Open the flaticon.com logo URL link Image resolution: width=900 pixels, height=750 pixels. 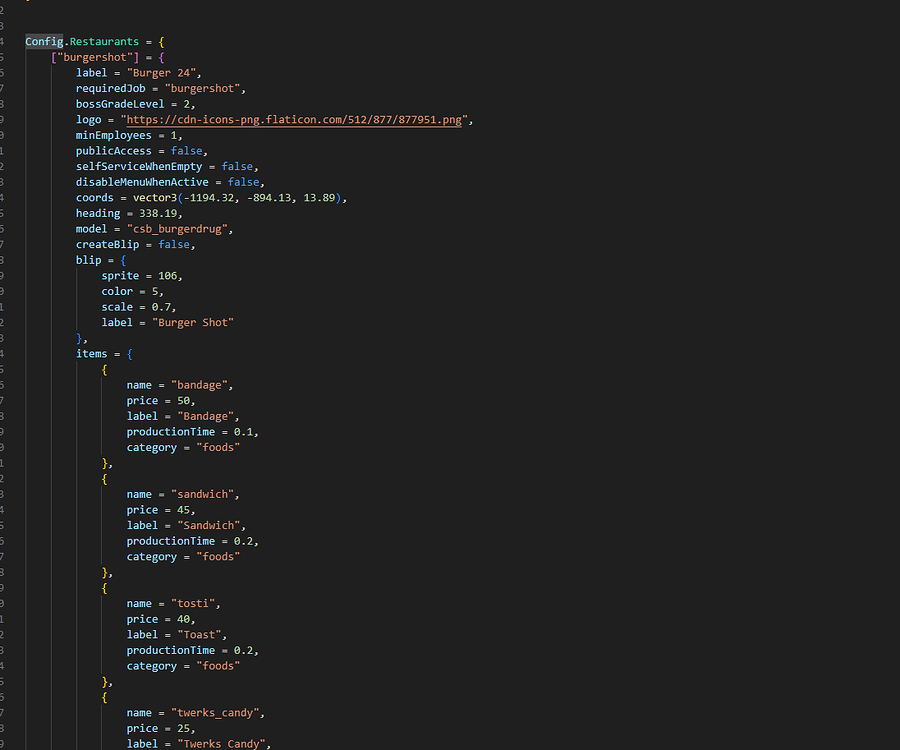click(295, 120)
